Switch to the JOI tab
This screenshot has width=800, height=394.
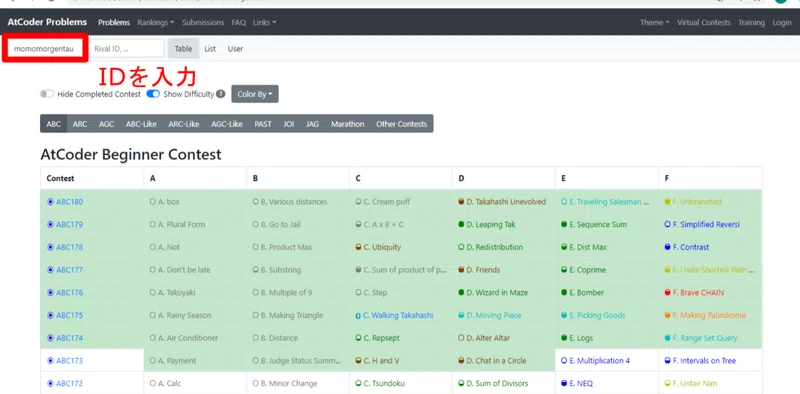pyautogui.click(x=289, y=124)
